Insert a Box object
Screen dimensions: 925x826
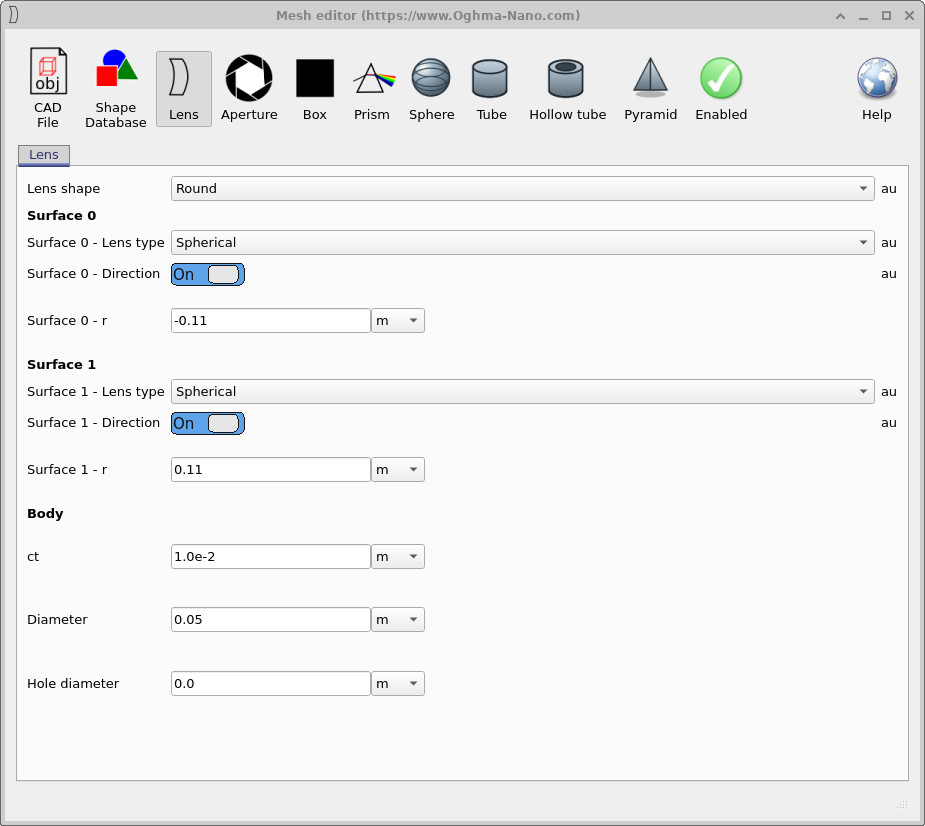314,78
